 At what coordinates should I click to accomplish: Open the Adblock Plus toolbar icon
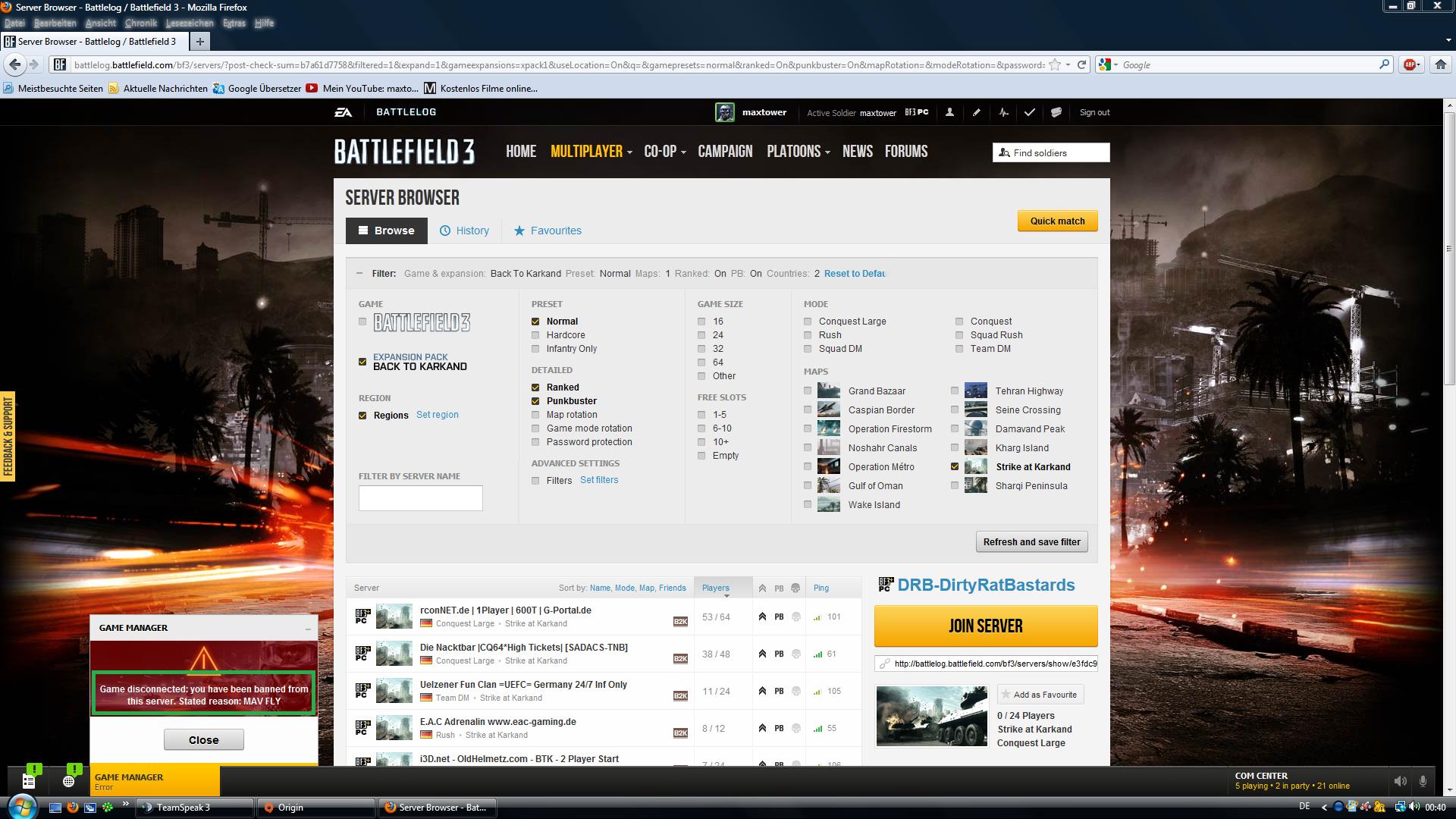click(1410, 65)
